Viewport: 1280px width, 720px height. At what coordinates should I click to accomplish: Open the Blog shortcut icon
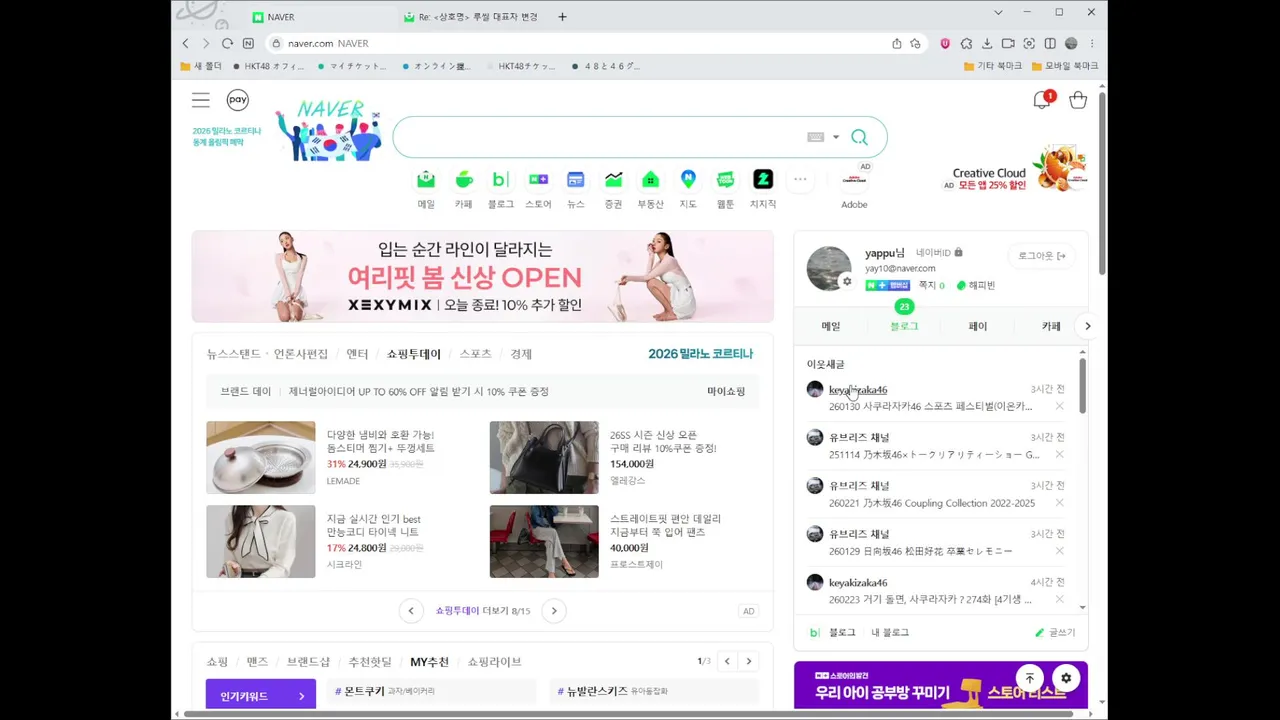(500, 180)
